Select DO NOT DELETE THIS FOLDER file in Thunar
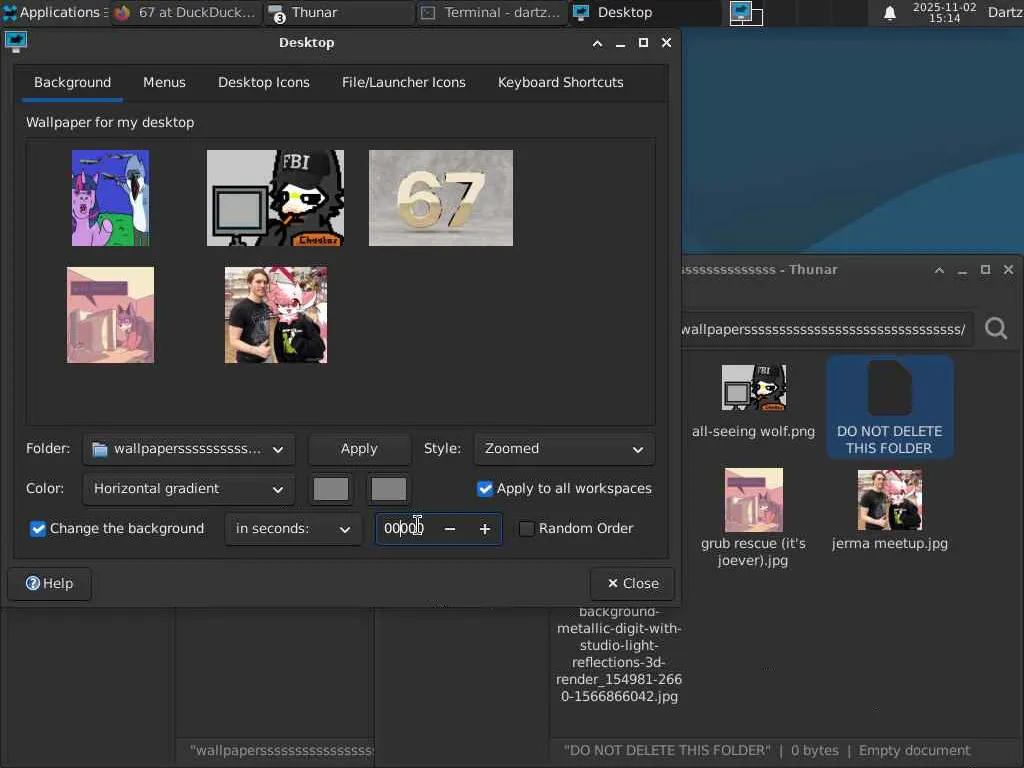 (x=889, y=408)
